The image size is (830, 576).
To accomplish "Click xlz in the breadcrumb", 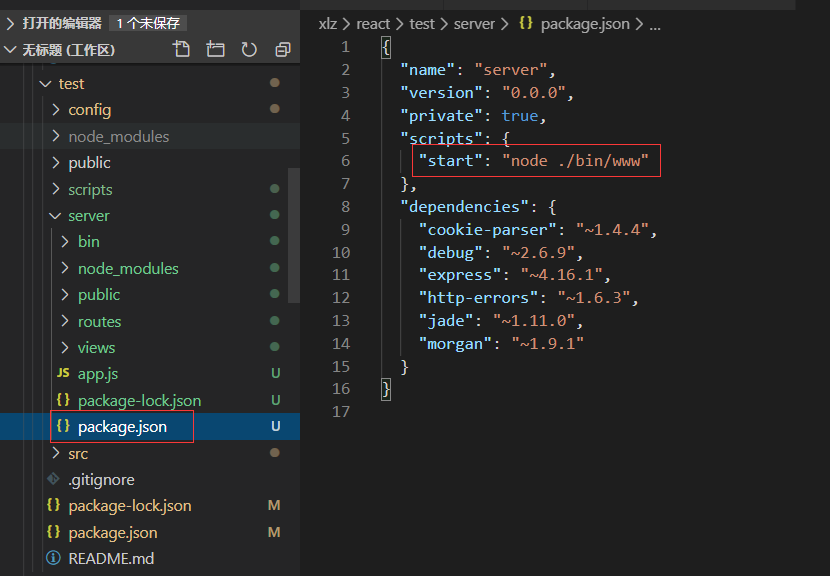I will click(328, 24).
